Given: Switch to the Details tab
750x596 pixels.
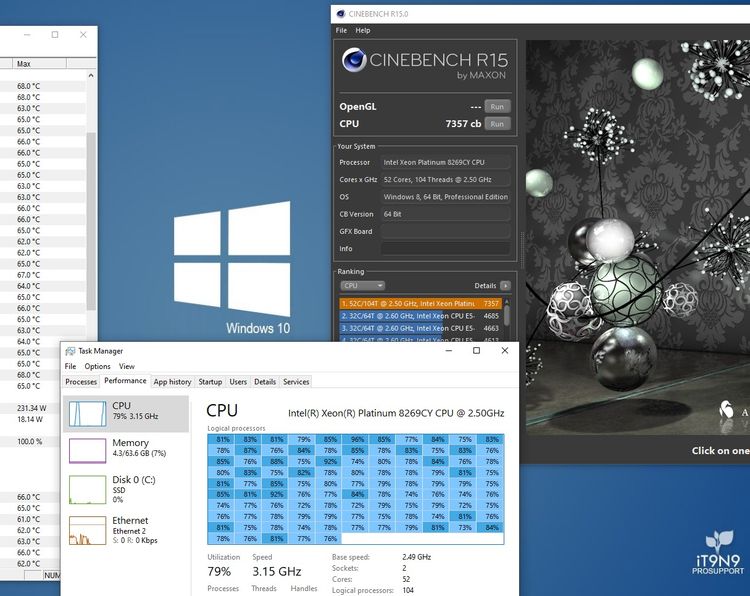Looking at the screenshot, I should pyautogui.click(x=265, y=382).
